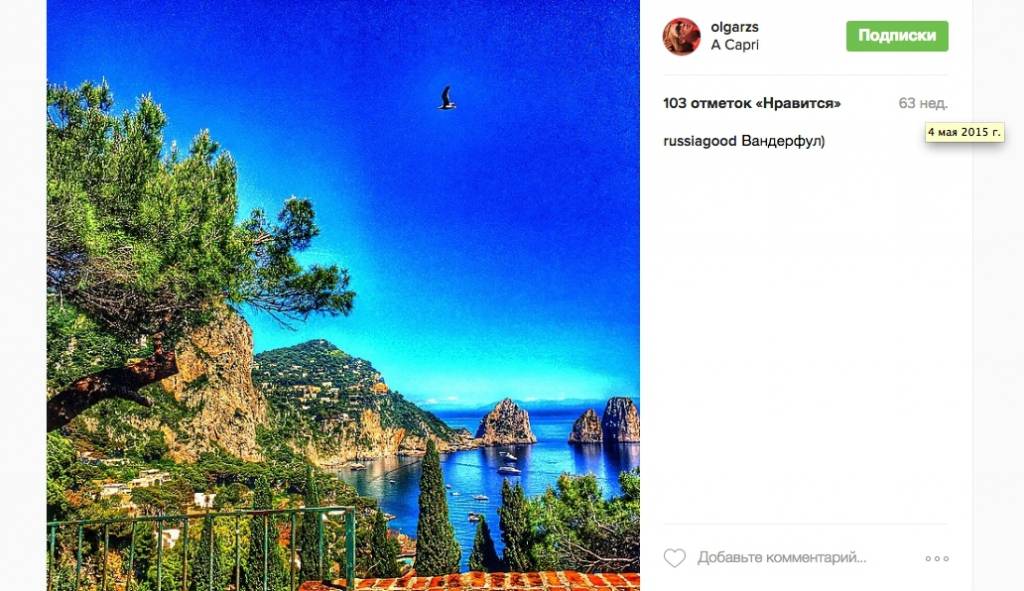Open the three-dots more options menu

tap(937, 558)
